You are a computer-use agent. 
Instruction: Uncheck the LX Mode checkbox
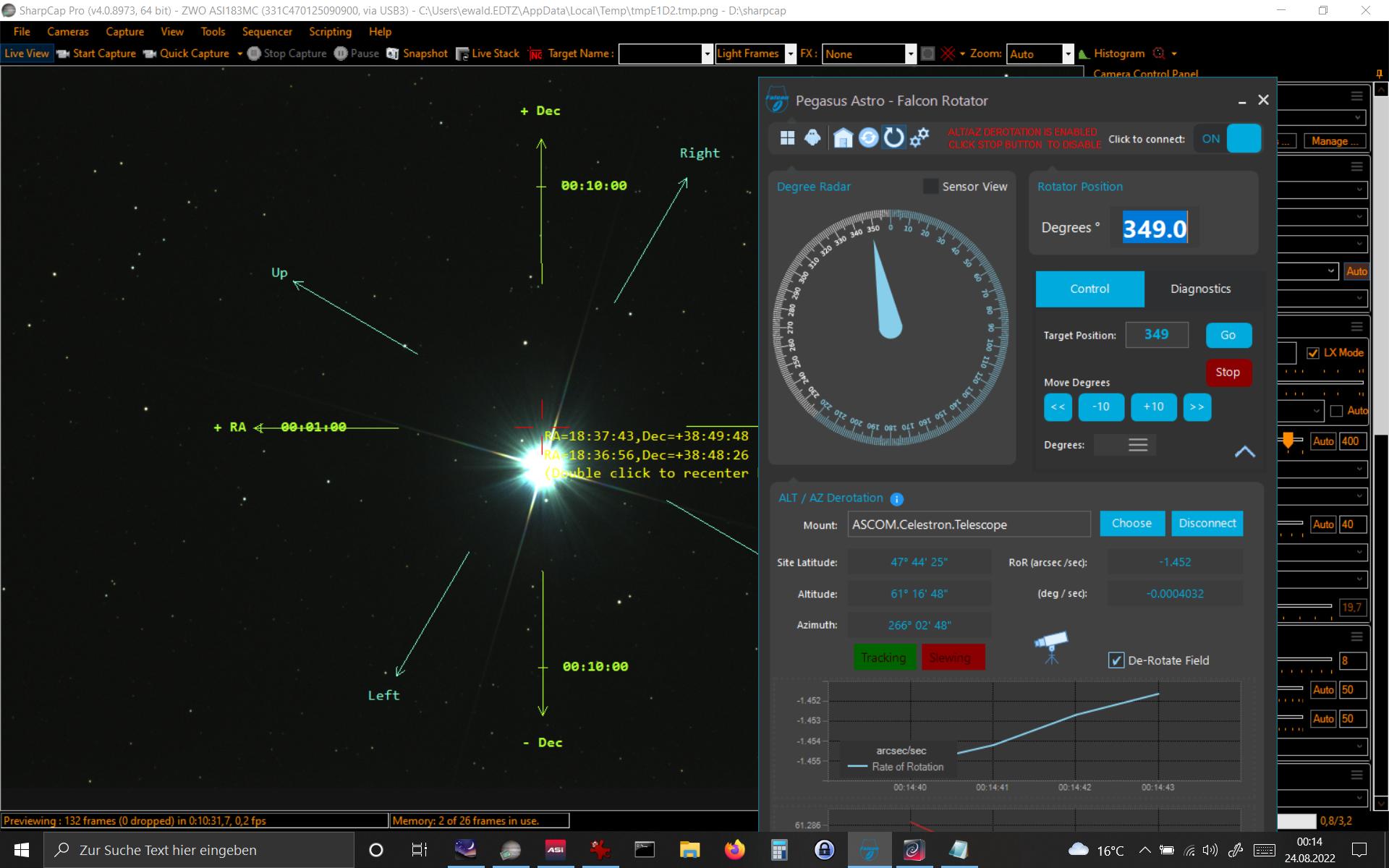[x=1313, y=353]
